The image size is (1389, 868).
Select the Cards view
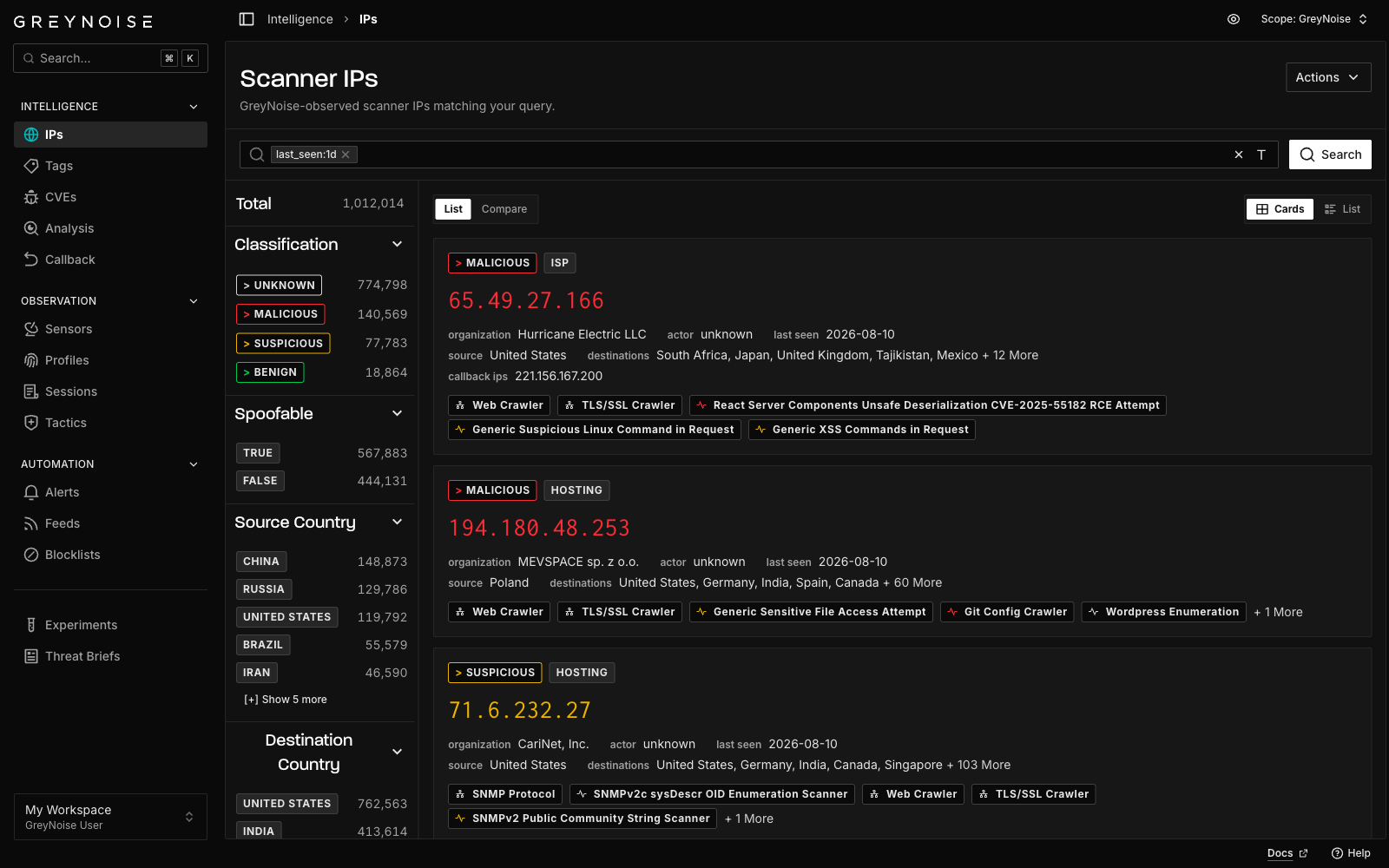[x=1280, y=209]
